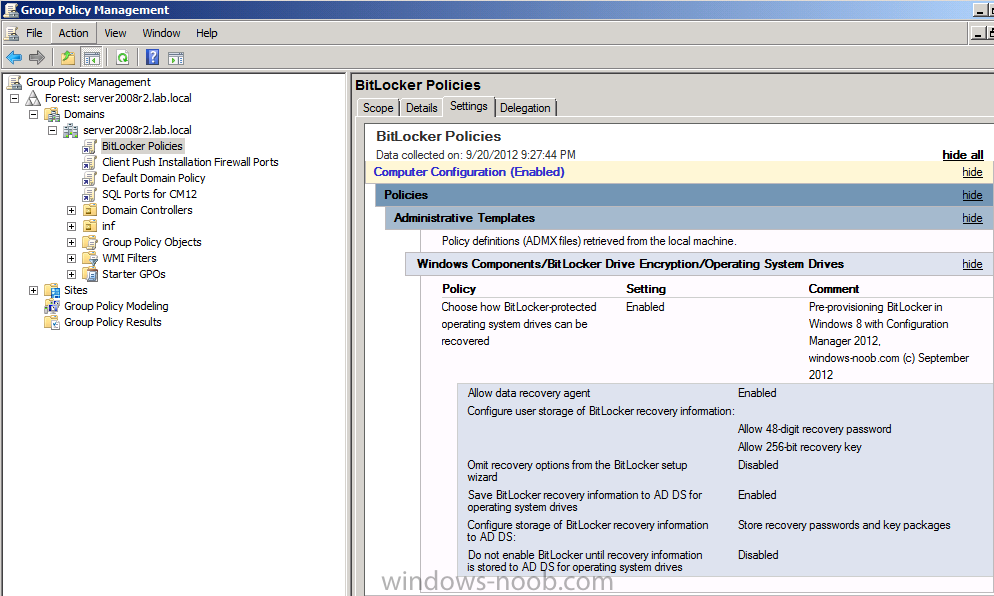Select BitLocker Policies in the tree
The image size is (994, 596).
142,146
